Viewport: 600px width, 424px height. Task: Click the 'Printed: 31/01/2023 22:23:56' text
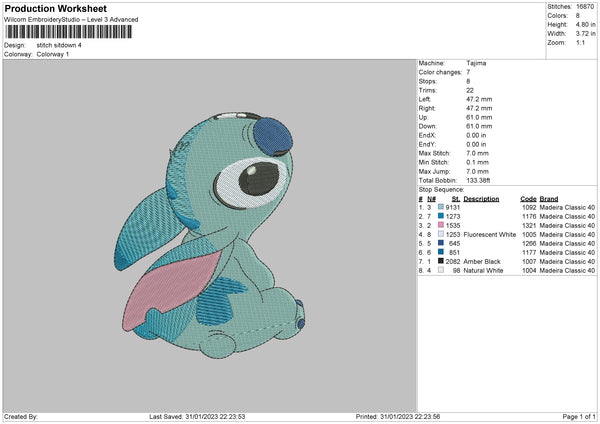(x=398, y=416)
